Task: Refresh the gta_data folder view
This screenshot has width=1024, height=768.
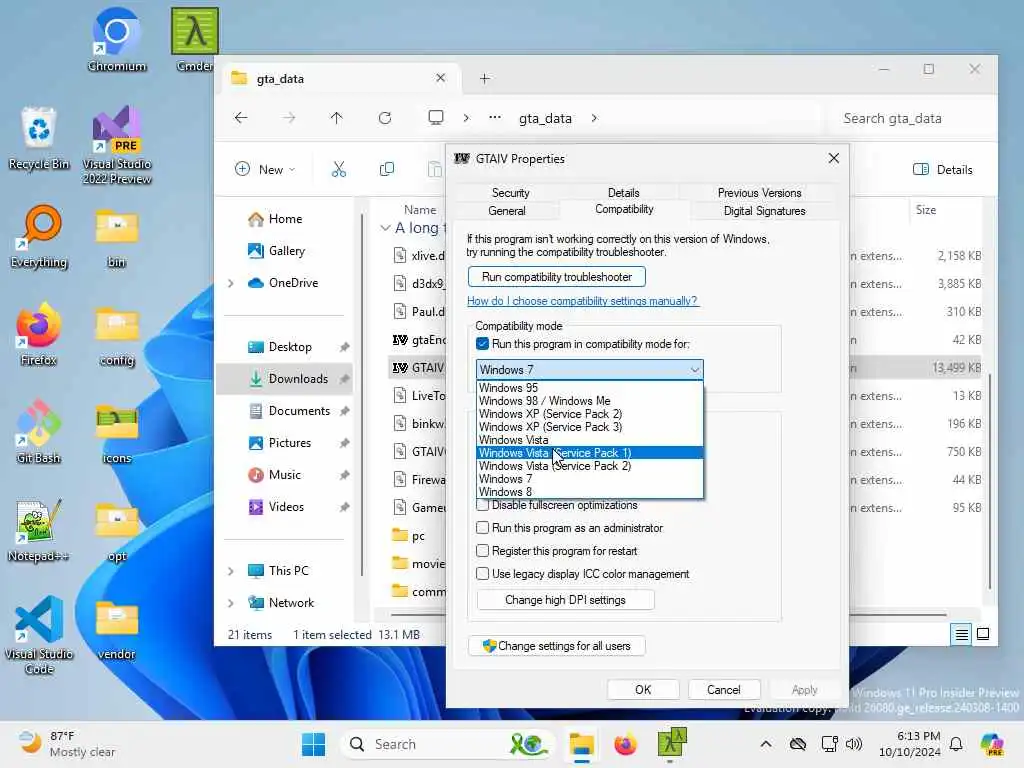Action: click(385, 118)
